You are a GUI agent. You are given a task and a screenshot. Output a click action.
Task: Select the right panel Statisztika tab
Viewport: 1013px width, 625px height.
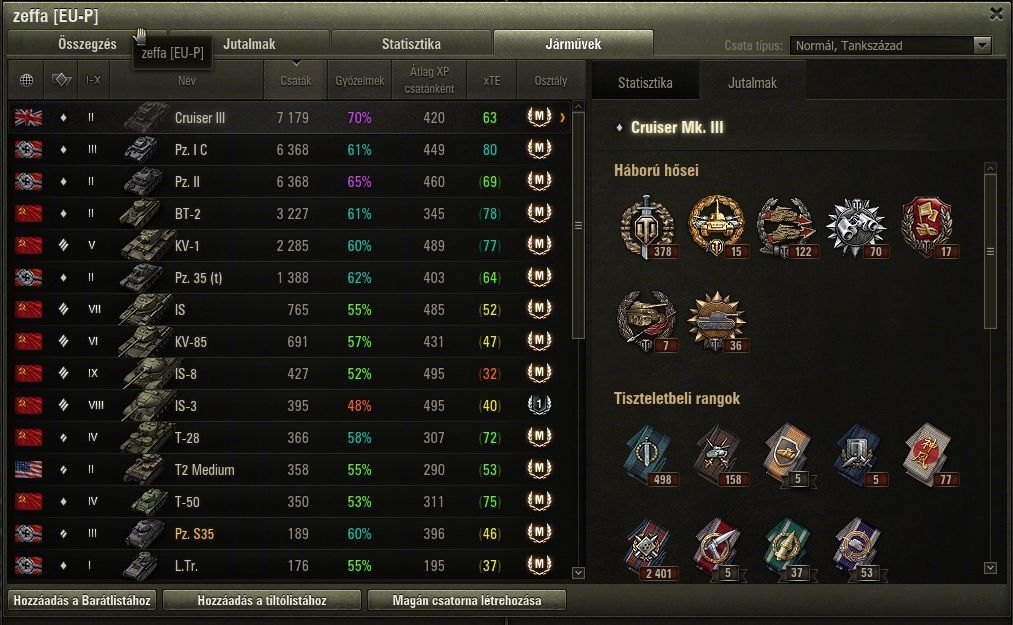point(645,83)
